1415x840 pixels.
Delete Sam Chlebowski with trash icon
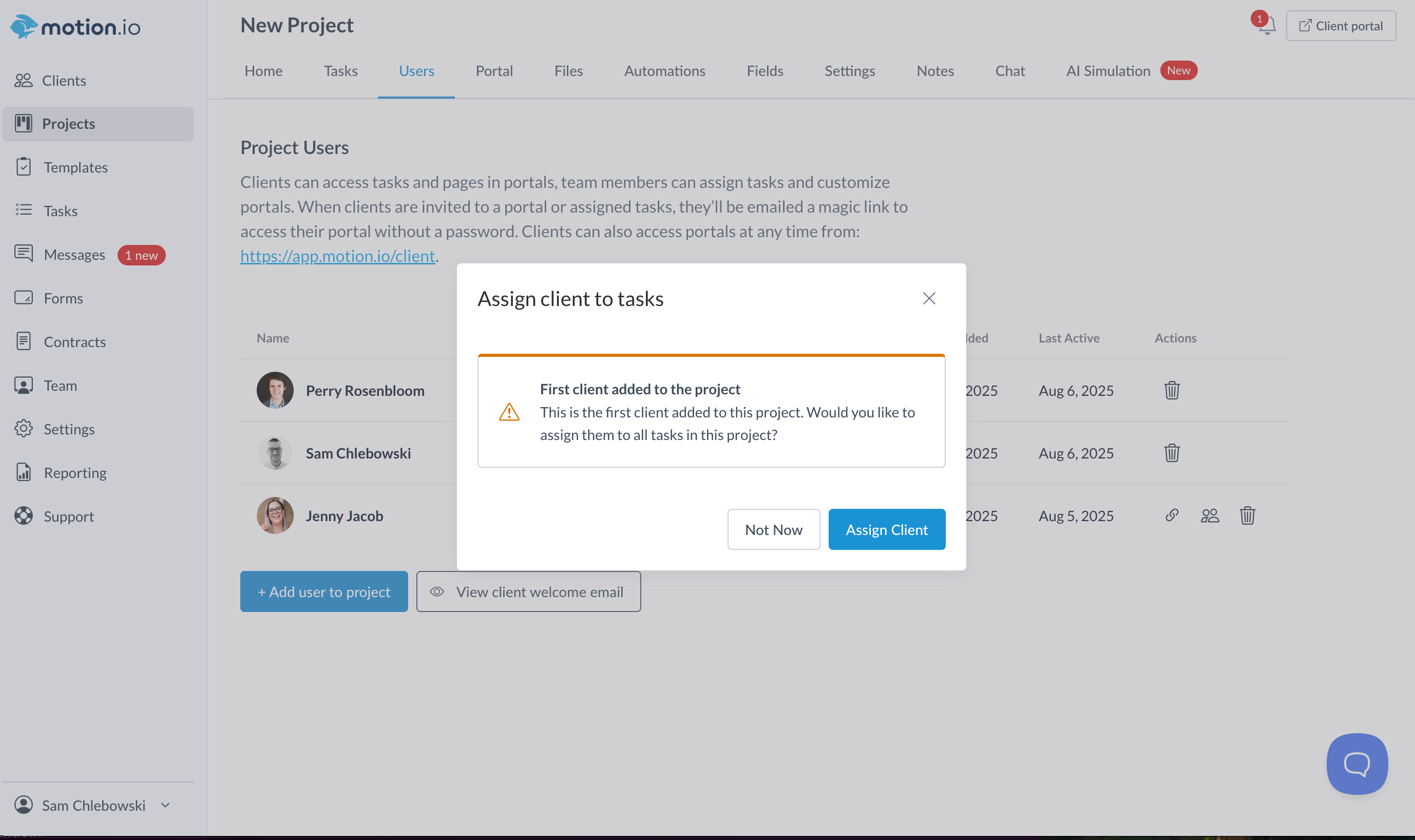tap(1172, 453)
